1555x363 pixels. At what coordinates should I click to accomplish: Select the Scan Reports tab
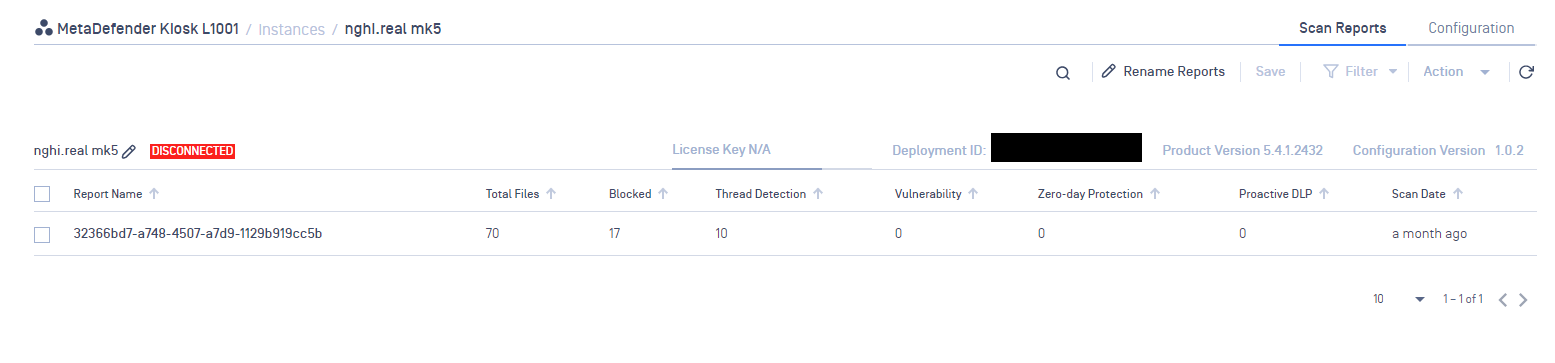click(x=1342, y=28)
